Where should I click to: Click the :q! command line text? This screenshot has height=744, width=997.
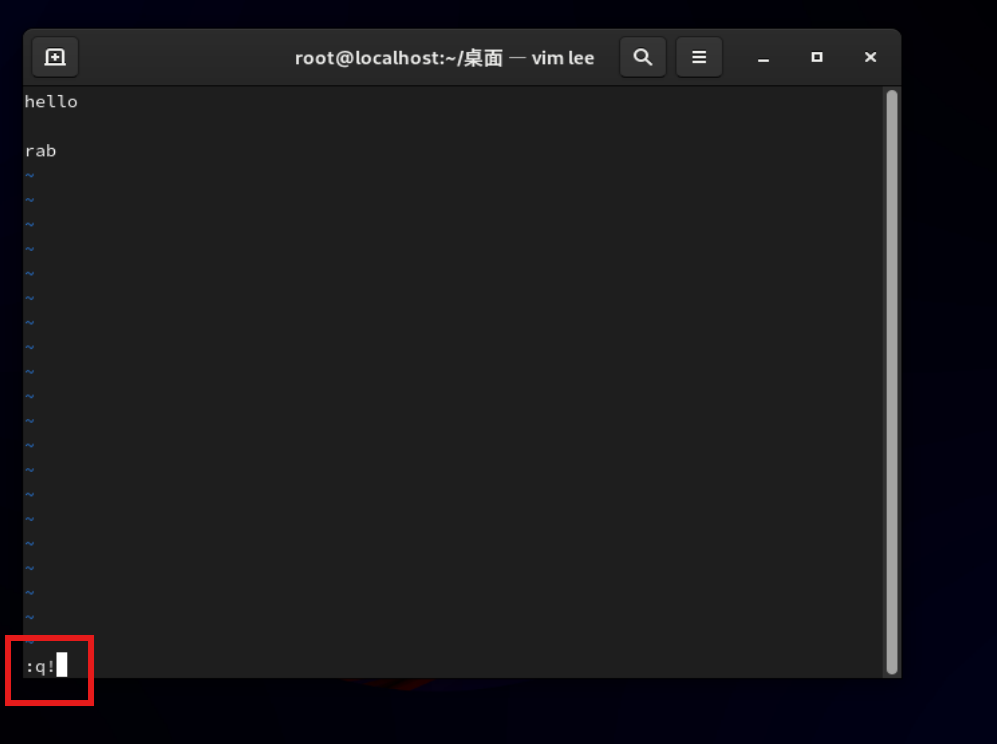point(41,666)
